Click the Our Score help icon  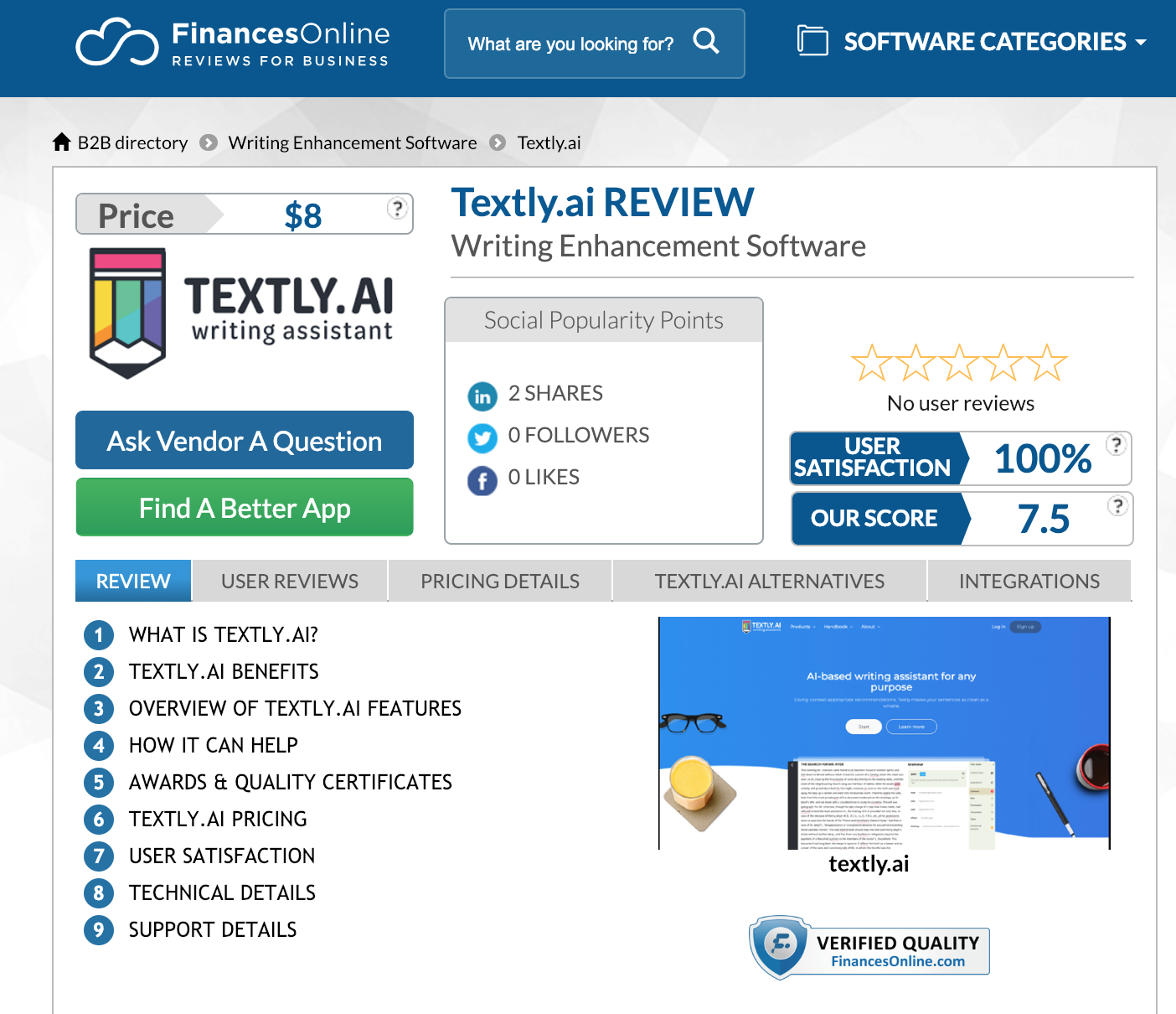1117,505
